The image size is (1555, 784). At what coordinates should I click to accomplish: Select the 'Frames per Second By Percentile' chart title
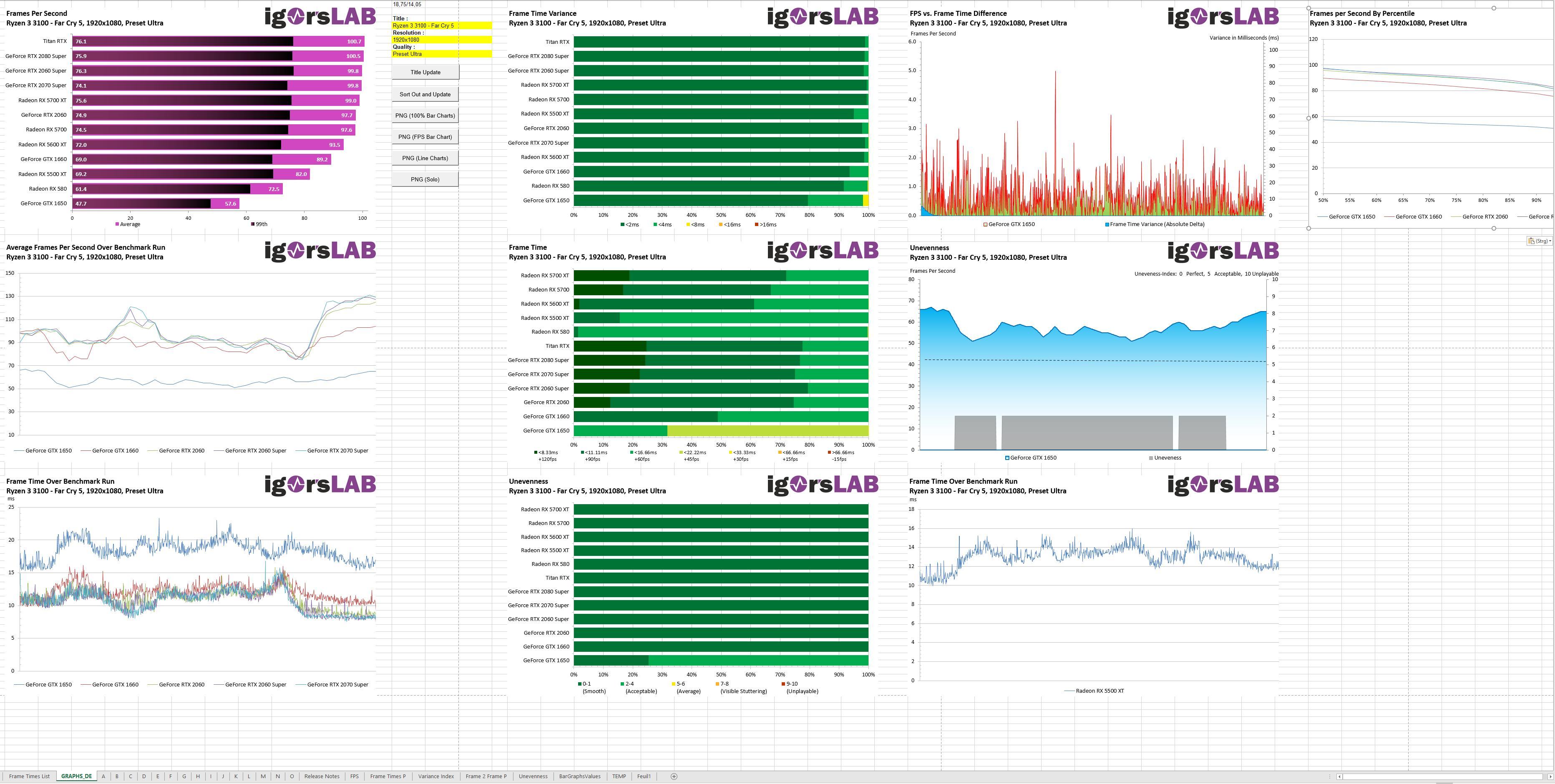click(1362, 13)
